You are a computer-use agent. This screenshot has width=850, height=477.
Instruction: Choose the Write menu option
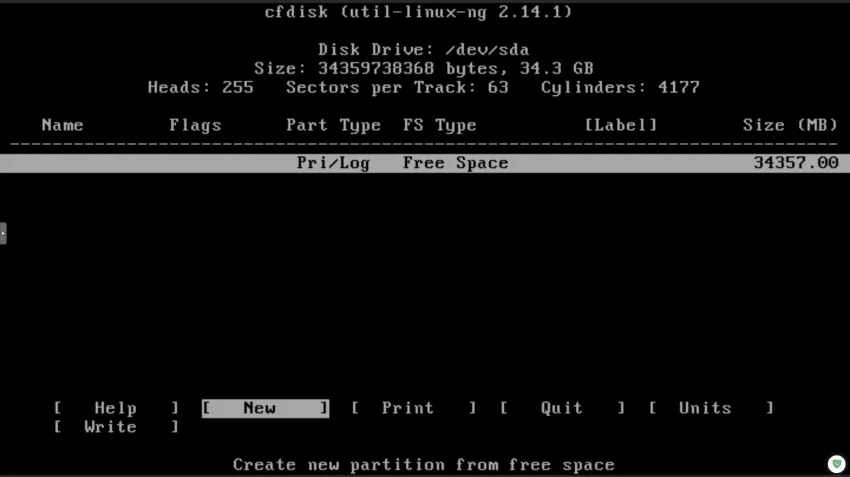pos(116,427)
